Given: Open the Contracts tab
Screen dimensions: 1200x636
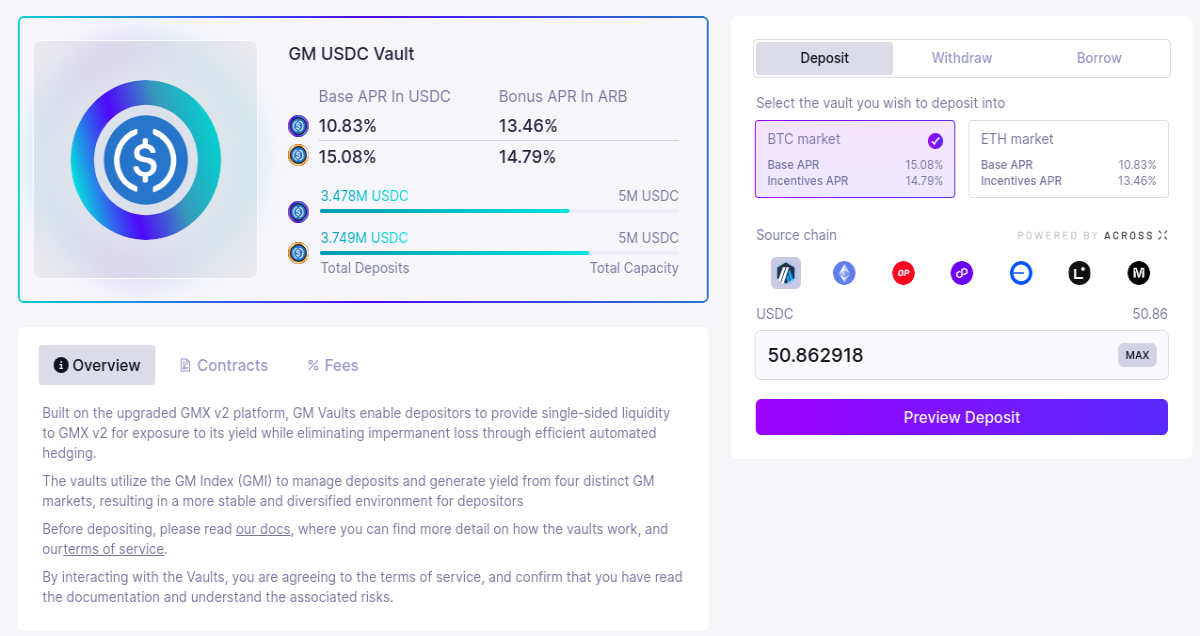Looking at the screenshot, I should click(x=223, y=365).
